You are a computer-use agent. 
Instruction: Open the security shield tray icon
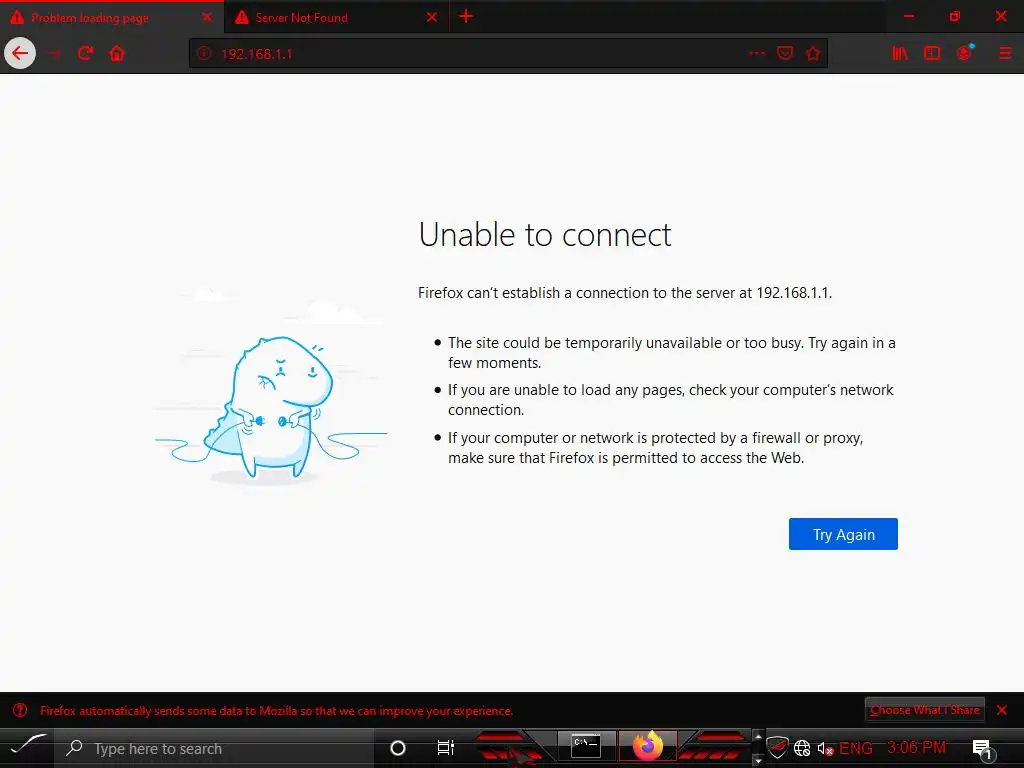(x=776, y=748)
